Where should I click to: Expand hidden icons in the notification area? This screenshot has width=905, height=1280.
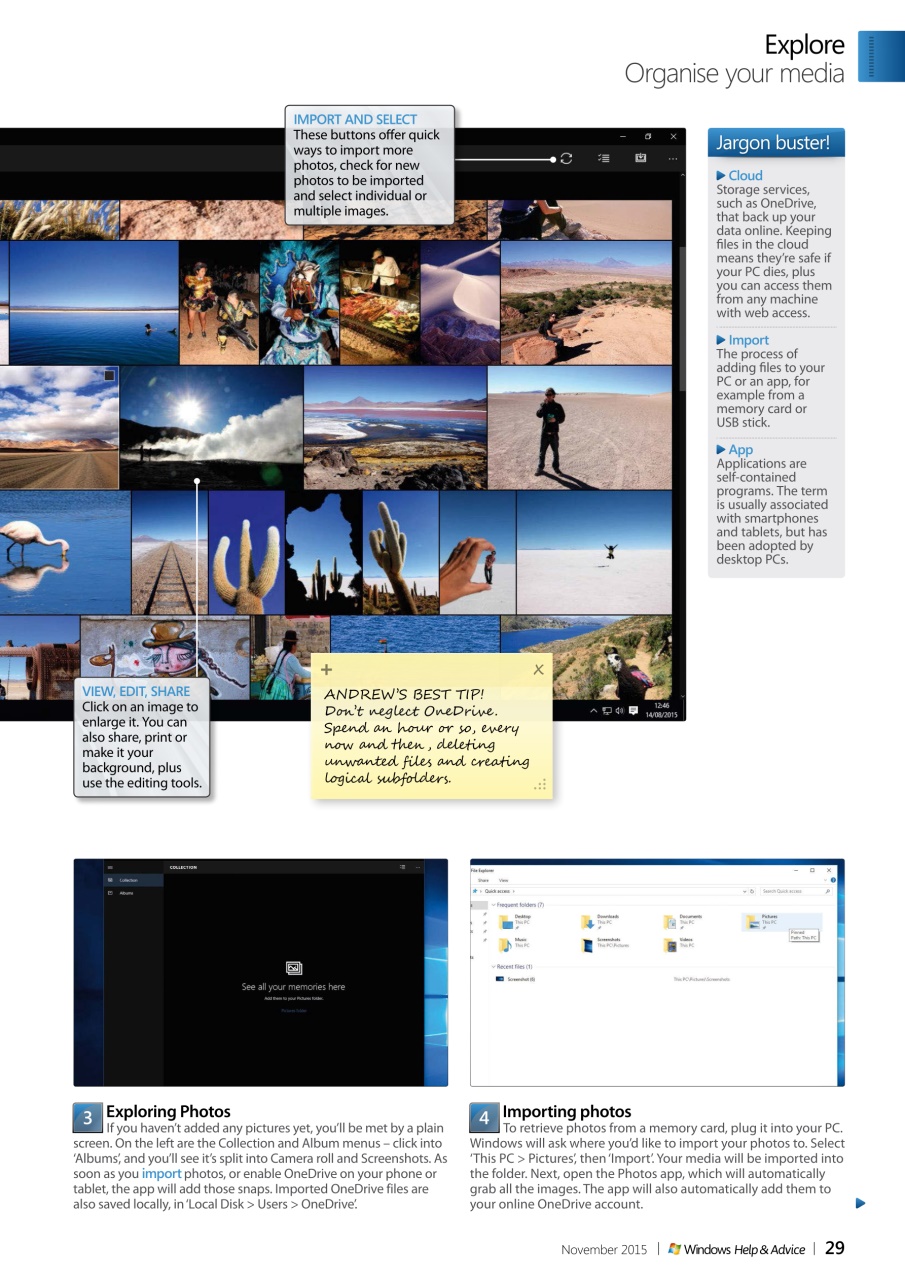tap(594, 711)
